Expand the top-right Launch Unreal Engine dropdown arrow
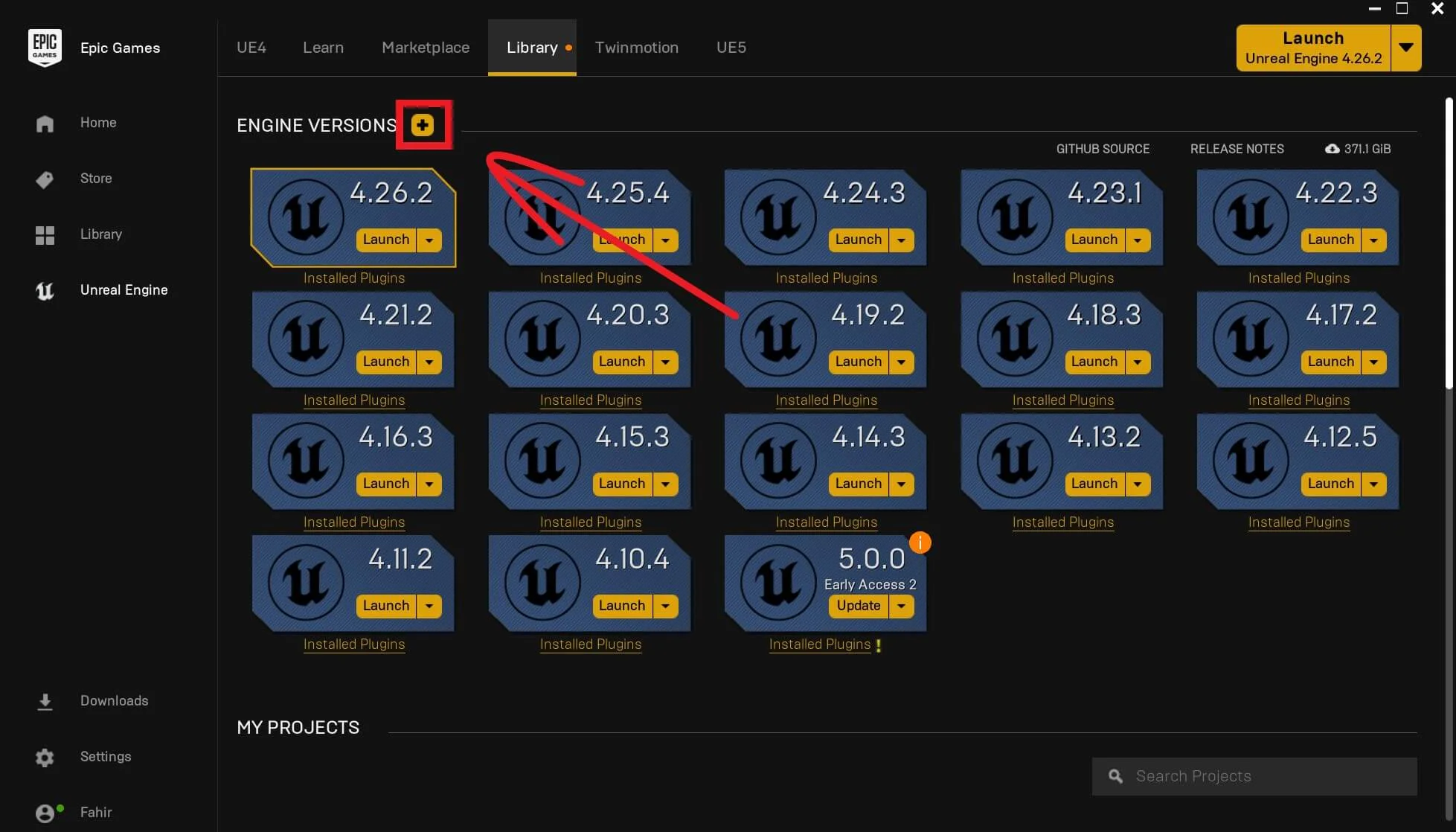This screenshot has height=832, width=1456. pyautogui.click(x=1406, y=48)
